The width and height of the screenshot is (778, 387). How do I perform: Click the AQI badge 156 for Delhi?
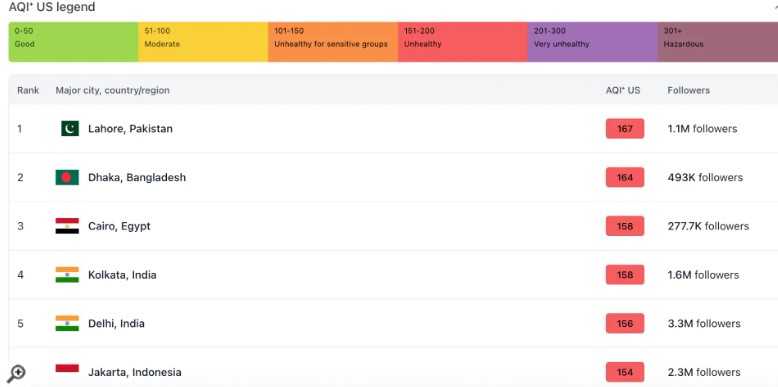[625, 323]
